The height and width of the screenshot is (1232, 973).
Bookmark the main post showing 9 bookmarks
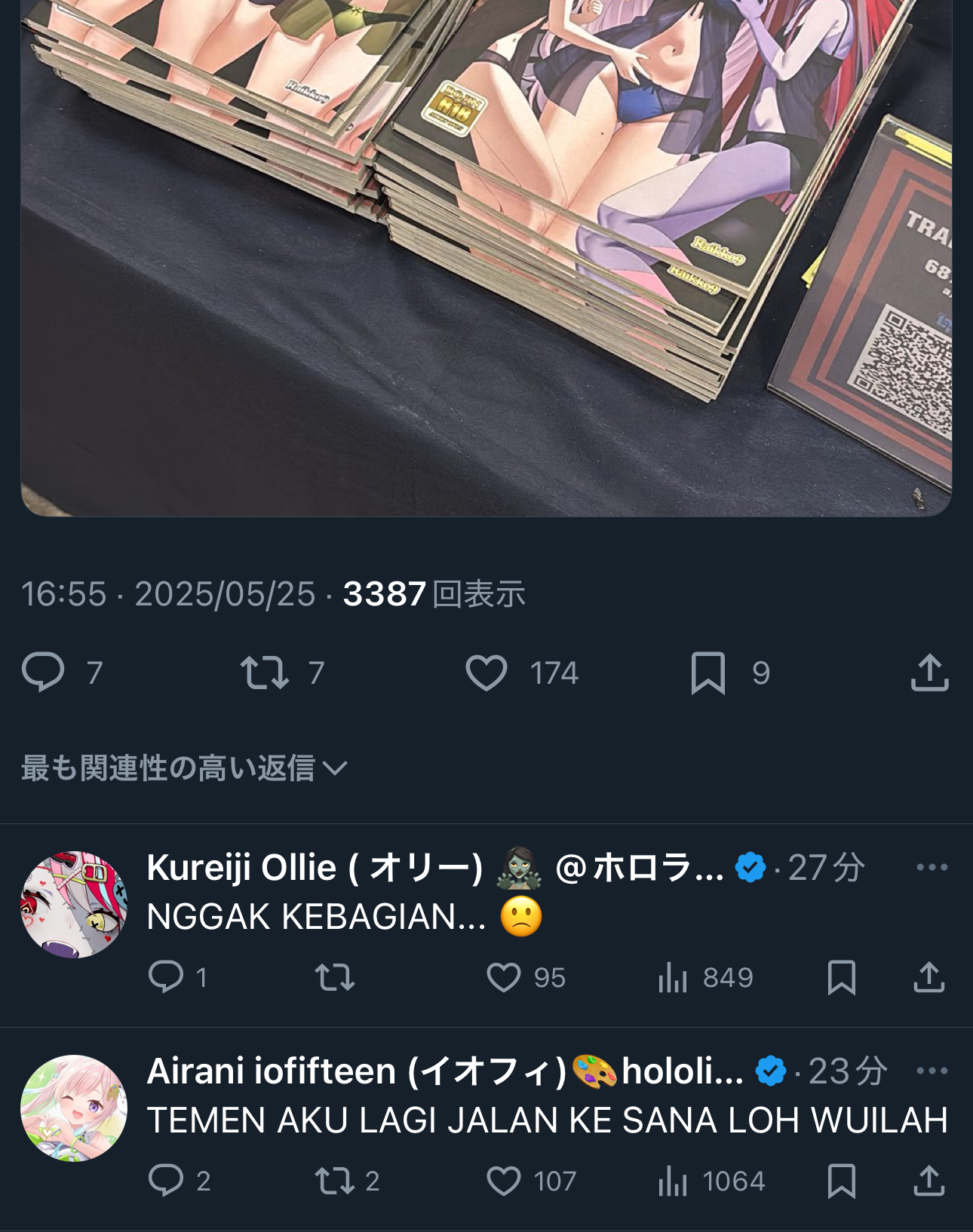click(x=708, y=673)
